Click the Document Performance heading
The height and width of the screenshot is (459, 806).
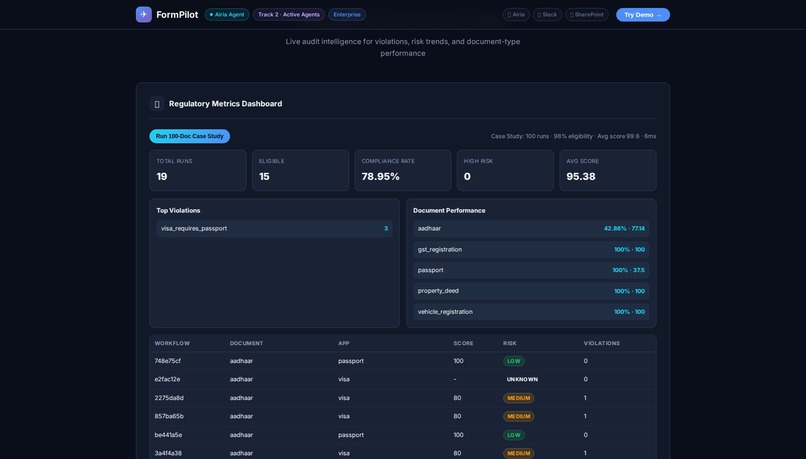click(x=449, y=211)
